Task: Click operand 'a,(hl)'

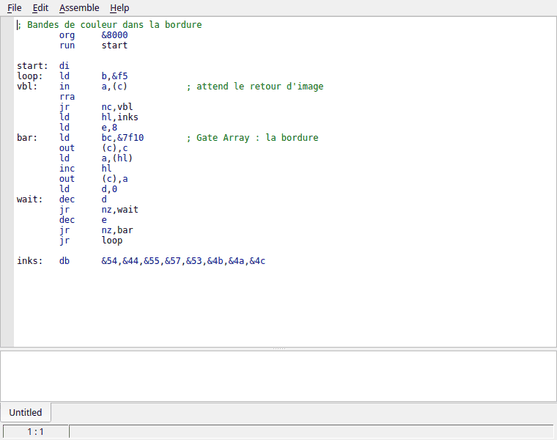Action: pyautogui.click(x=117, y=158)
